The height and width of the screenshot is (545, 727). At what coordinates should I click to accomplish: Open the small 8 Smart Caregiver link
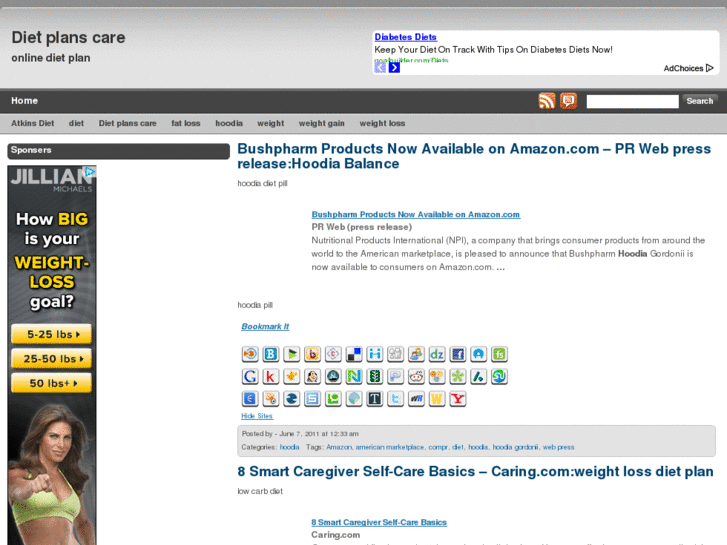pos(379,522)
